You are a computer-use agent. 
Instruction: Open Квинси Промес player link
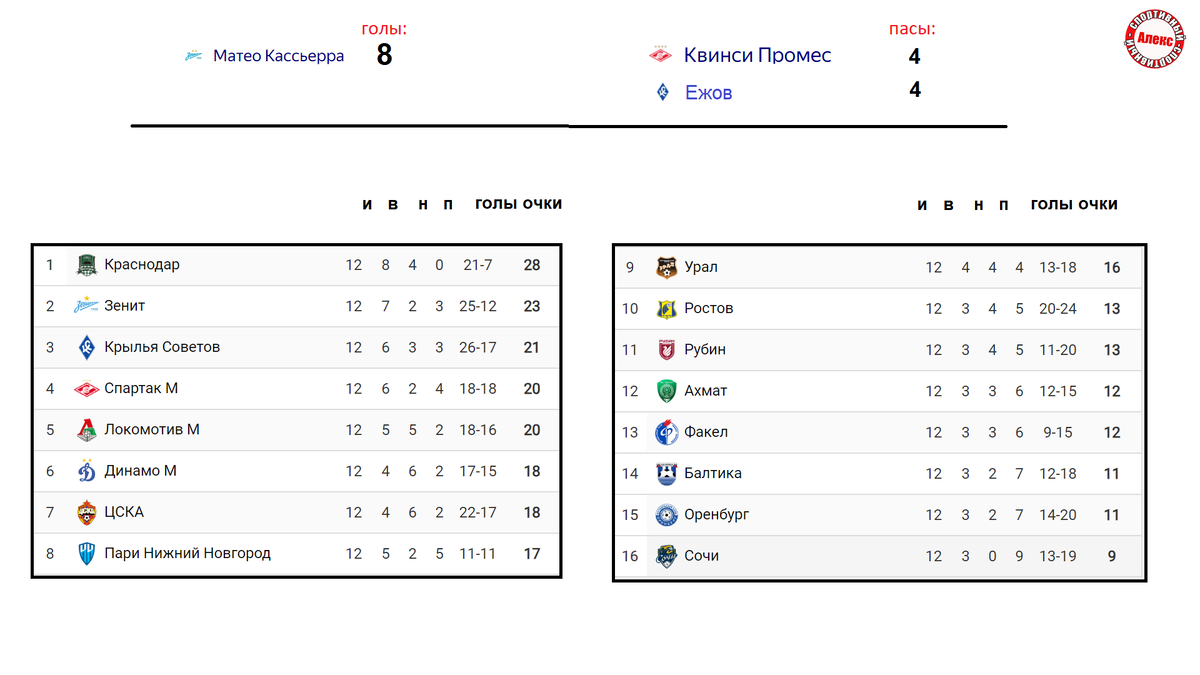pos(757,55)
